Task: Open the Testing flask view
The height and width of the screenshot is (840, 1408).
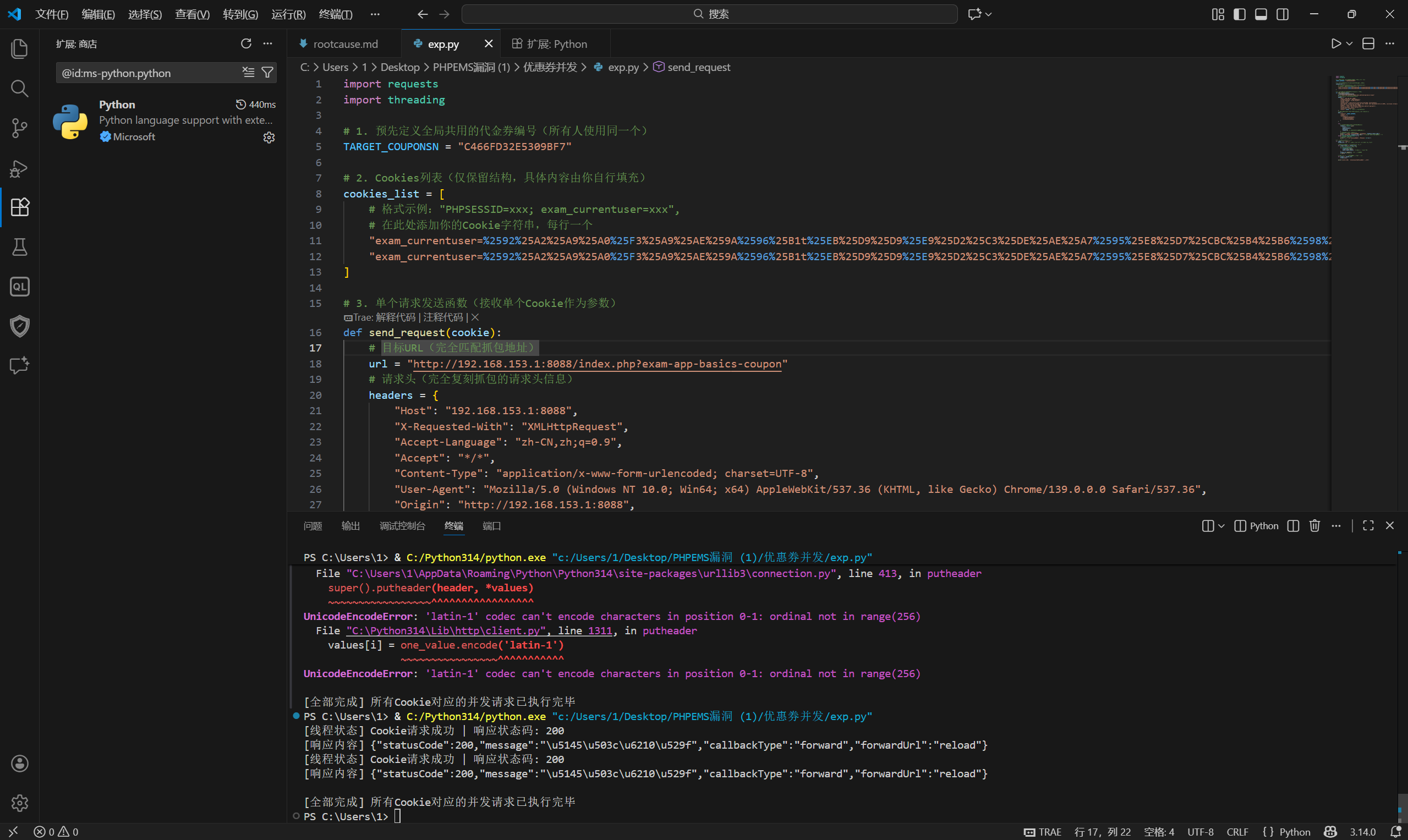Action: pos(19,247)
